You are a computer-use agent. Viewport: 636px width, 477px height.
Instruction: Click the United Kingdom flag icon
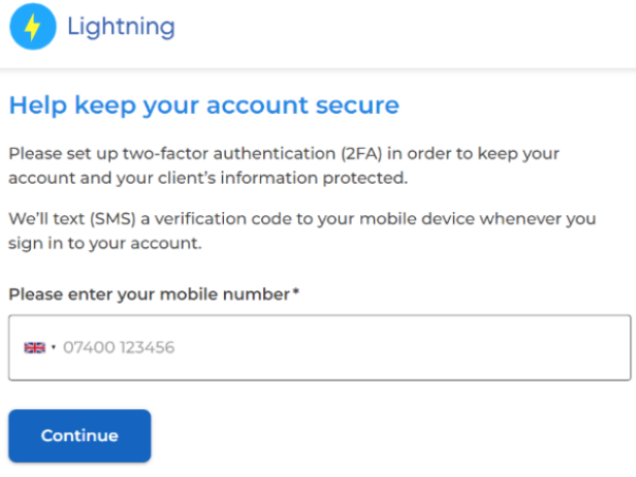[x=34, y=348]
